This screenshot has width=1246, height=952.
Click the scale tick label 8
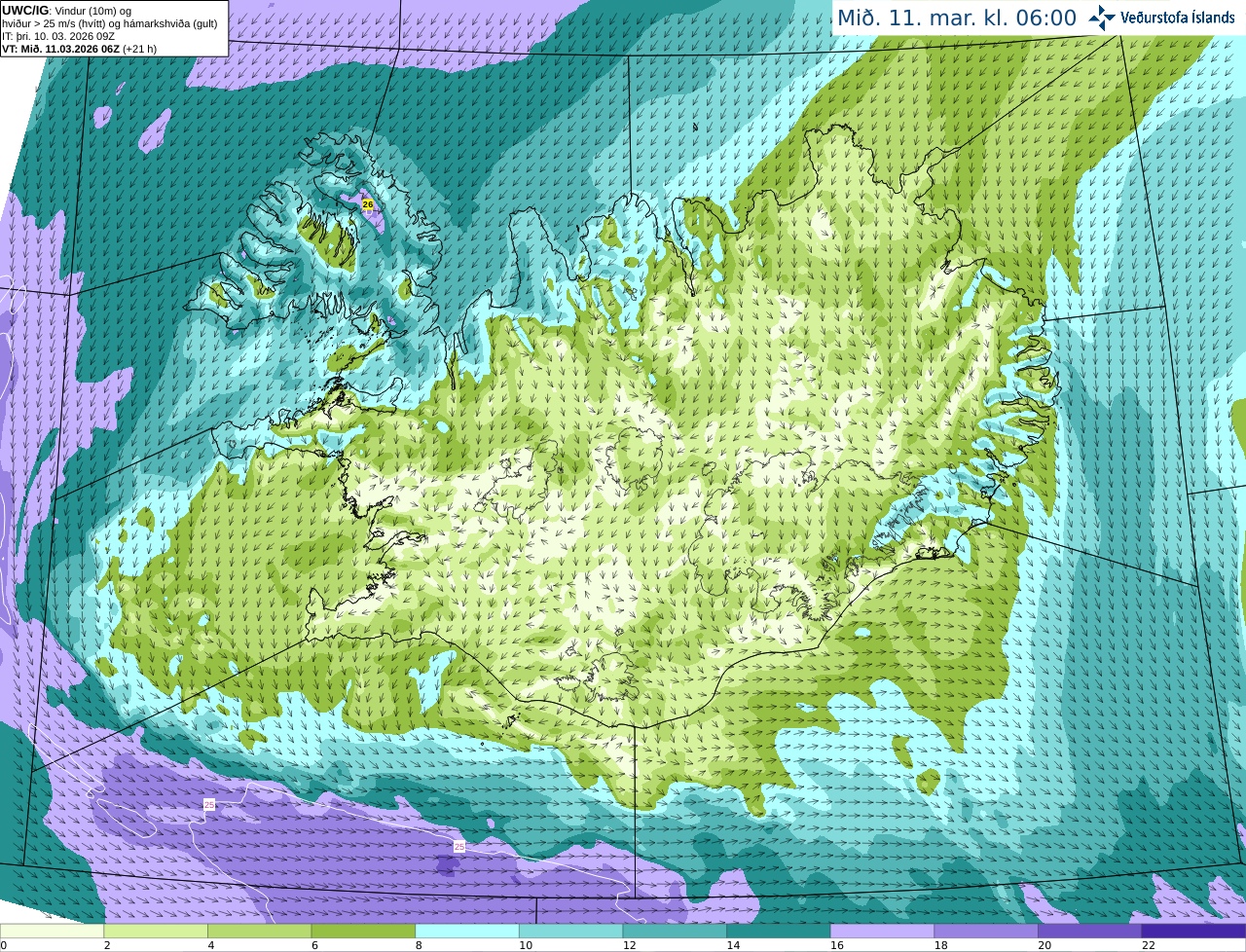click(419, 945)
